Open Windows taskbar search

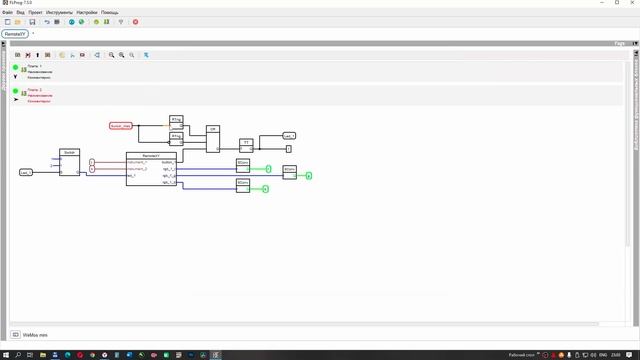18,355
